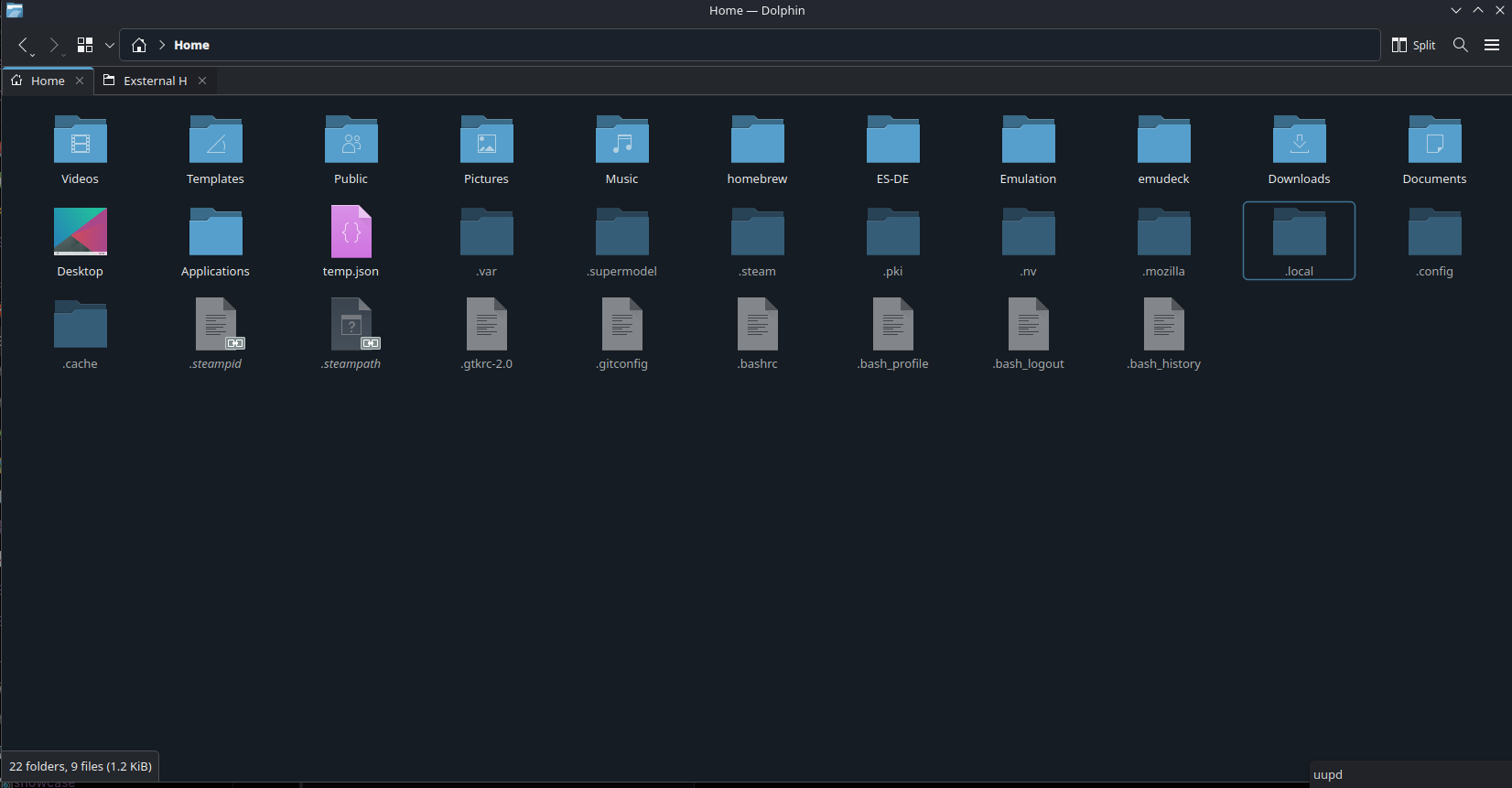
Task: Open the Dolphin window menu icon in the titlebar
Action: 15,10
